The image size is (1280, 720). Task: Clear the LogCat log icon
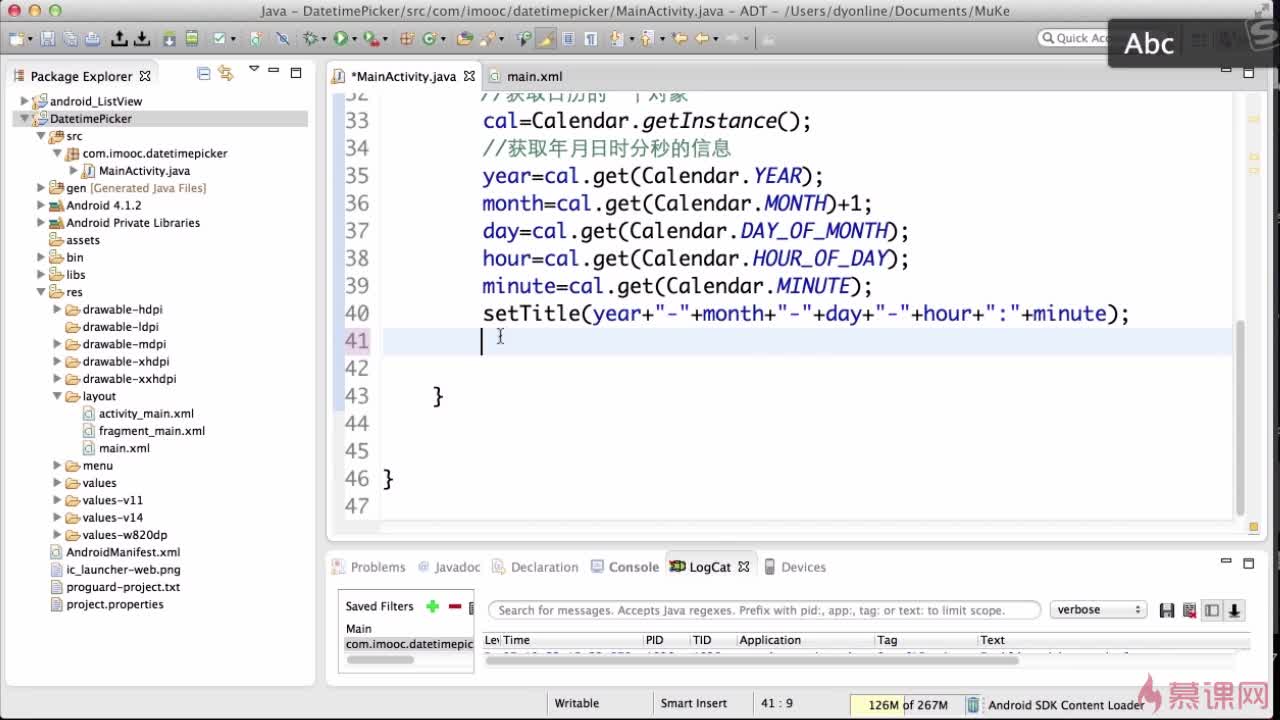click(x=1189, y=610)
